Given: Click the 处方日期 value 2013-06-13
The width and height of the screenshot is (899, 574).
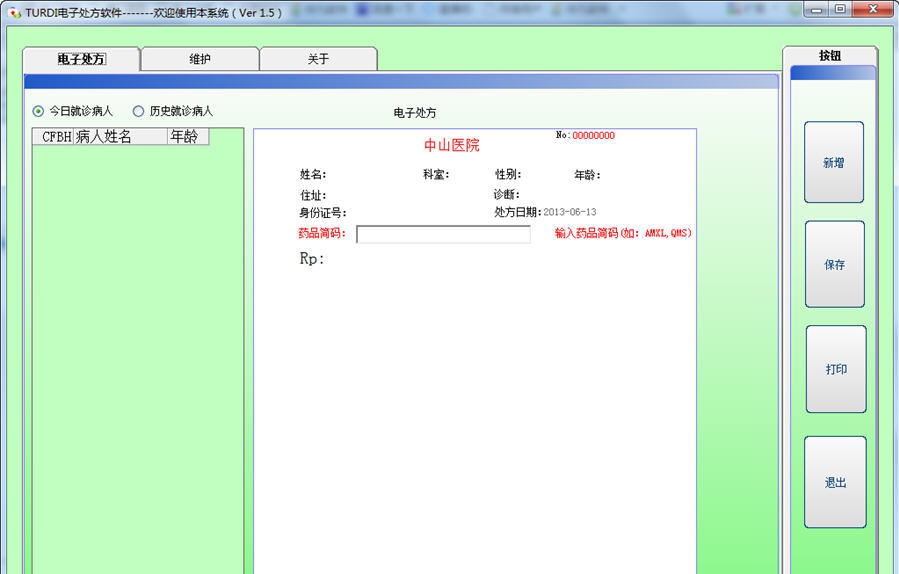Looking at the screenshot, I should (570, 212).
